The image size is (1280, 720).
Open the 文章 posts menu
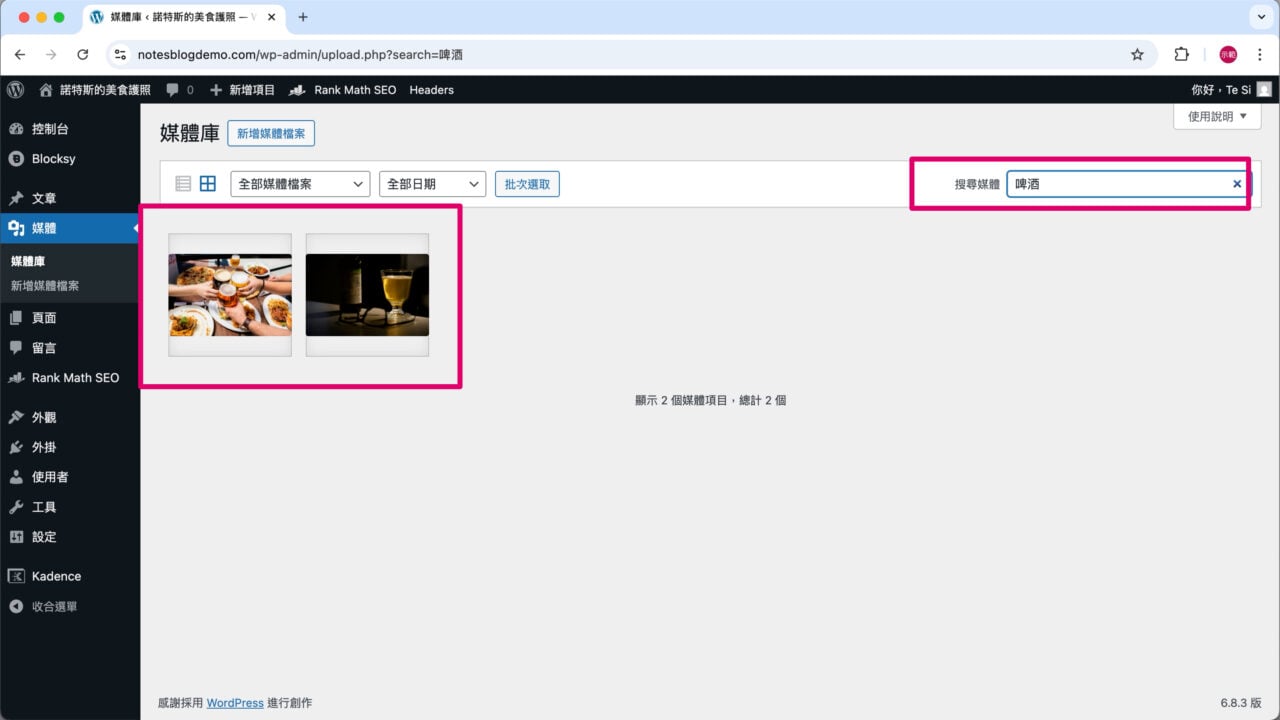click(44, 198)
